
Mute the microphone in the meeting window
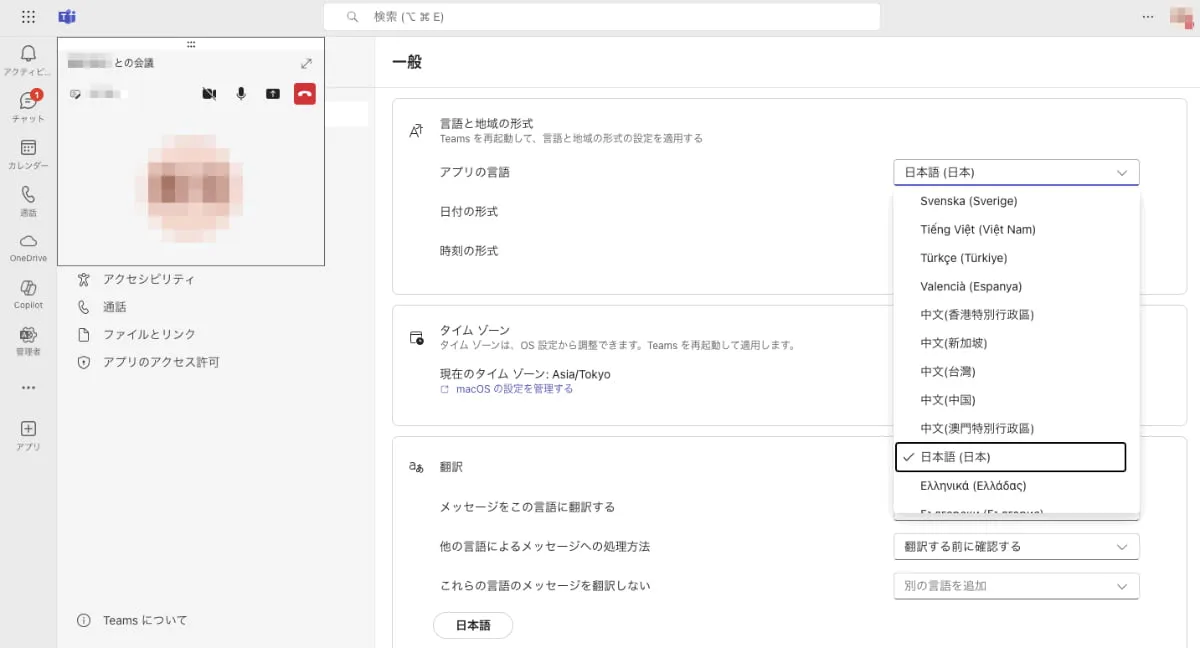click(x=241, y=93)
